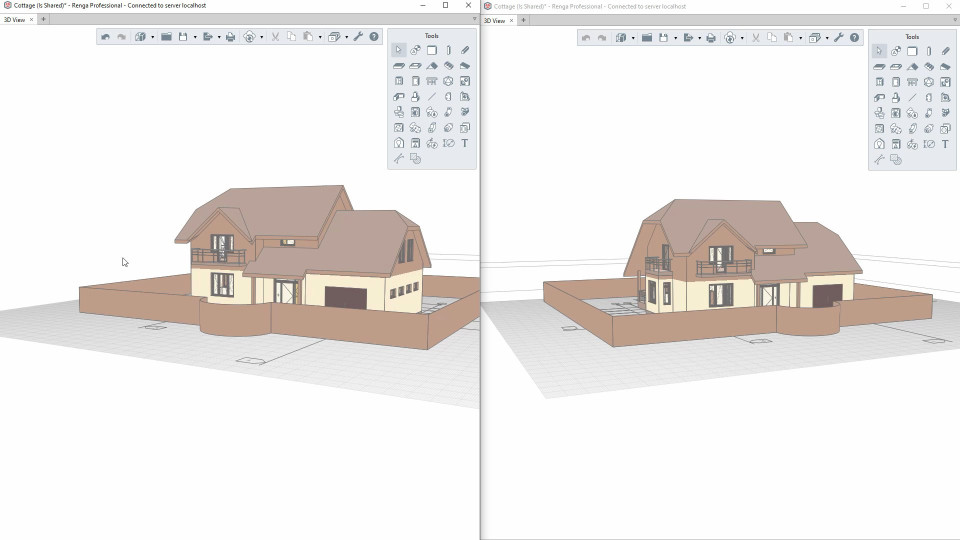960x540 pixels.
Task: Open Settings wrench in left window toolbar
Action: [x=358, y=37]
